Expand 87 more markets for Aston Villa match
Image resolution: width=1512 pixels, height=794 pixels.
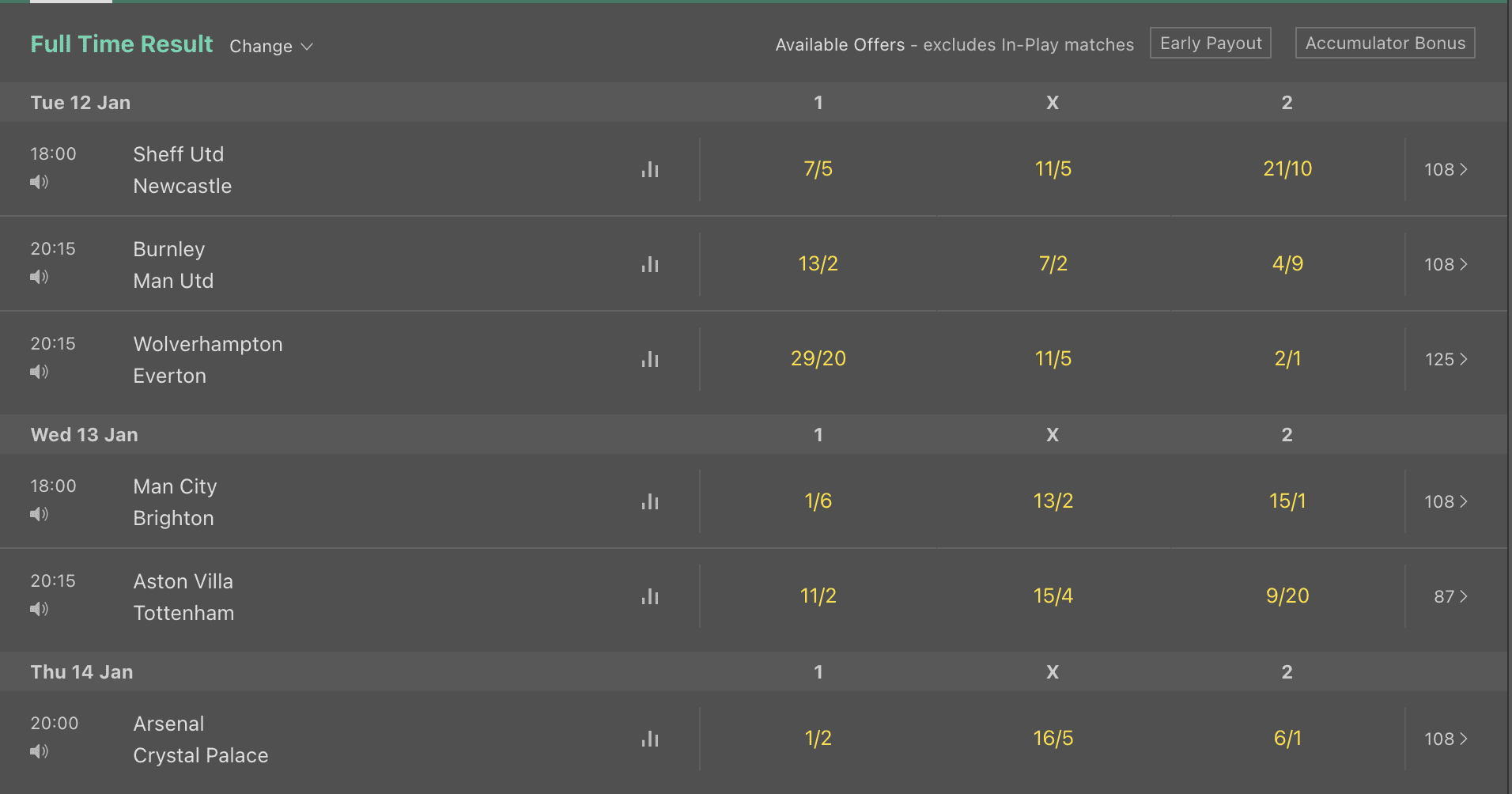pyautogui.click(x=1450, y=596)
